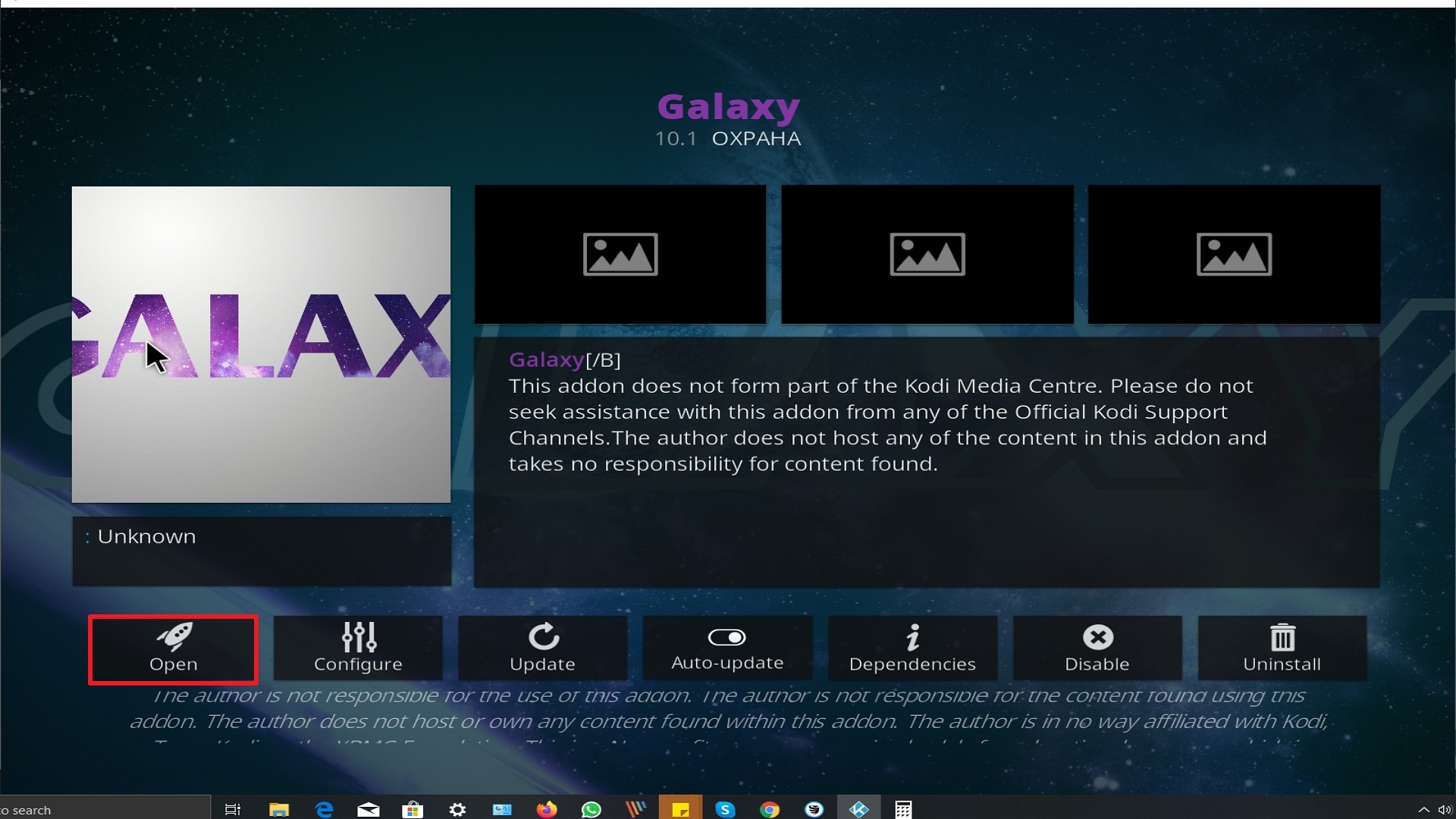Open Windows Settings gear in taskbar
The width and height of the screenshot is (1456, 819).
pyautogui.click(x=457, y=809)
